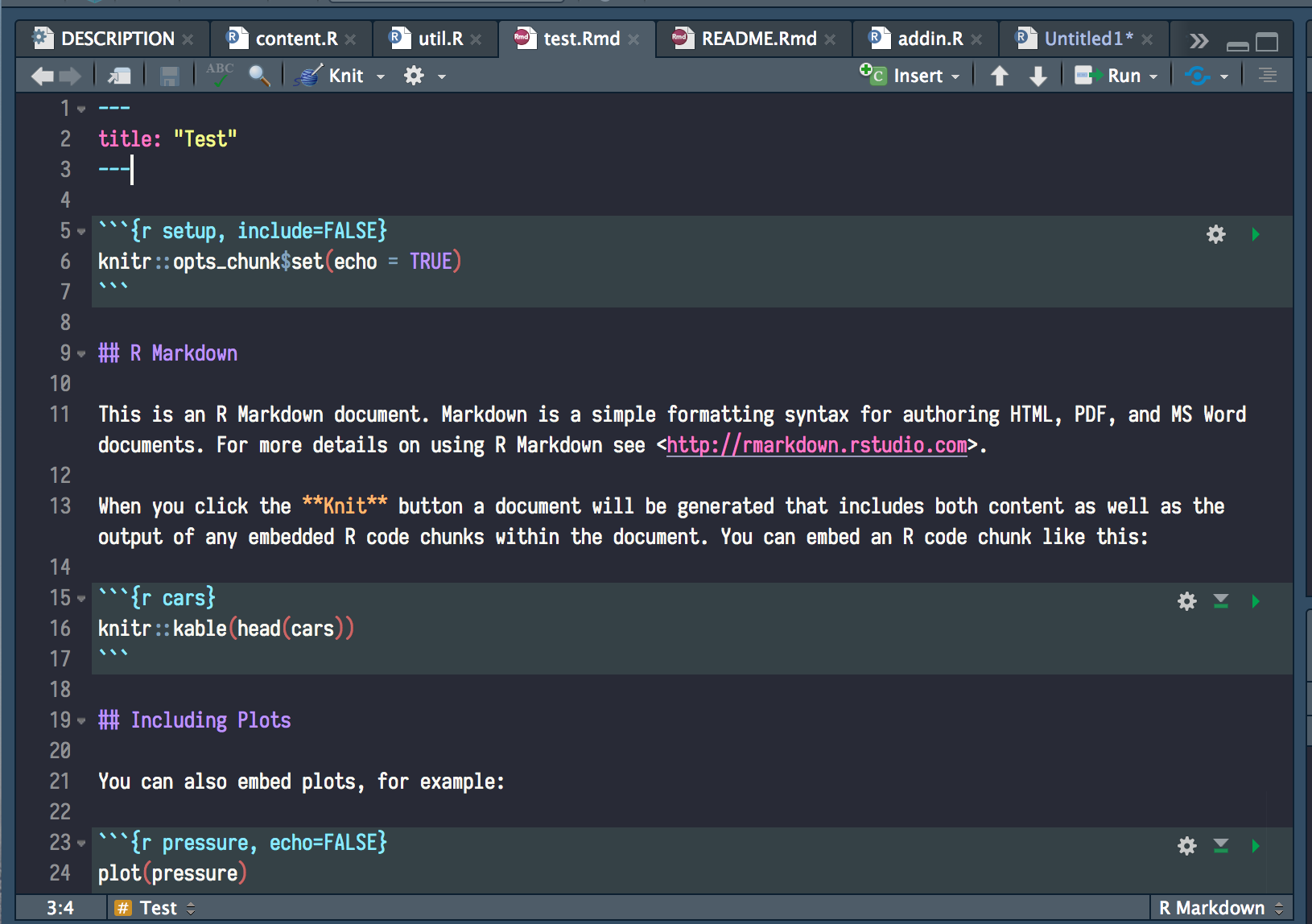Insert a new code chunk
The image size is (1312, 924).
click(x=910, y=75)
